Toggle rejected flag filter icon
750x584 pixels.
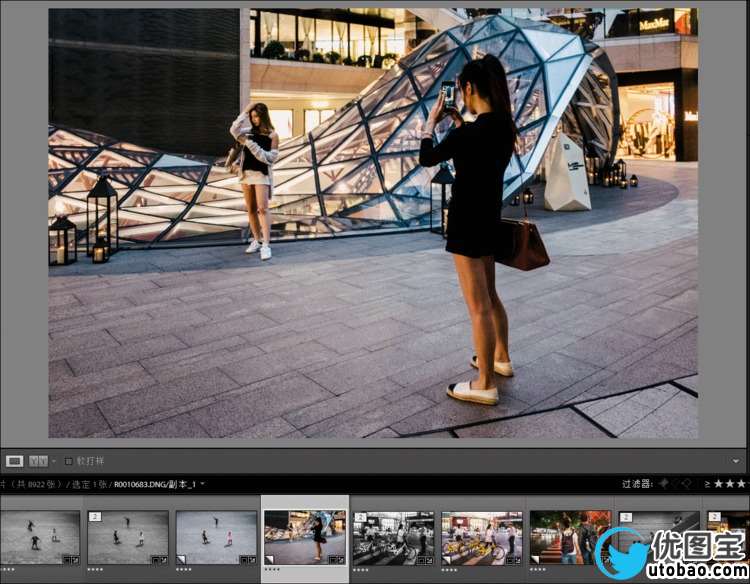coord(687,484)
